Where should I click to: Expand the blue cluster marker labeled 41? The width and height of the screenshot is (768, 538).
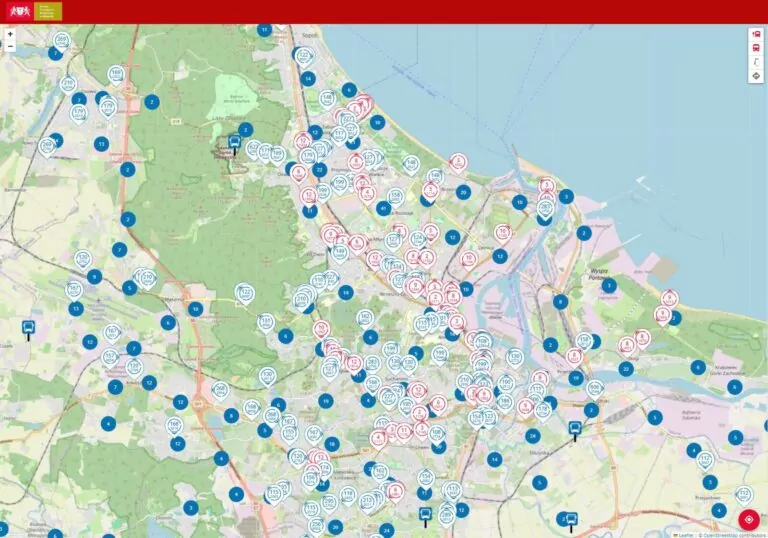383,208
